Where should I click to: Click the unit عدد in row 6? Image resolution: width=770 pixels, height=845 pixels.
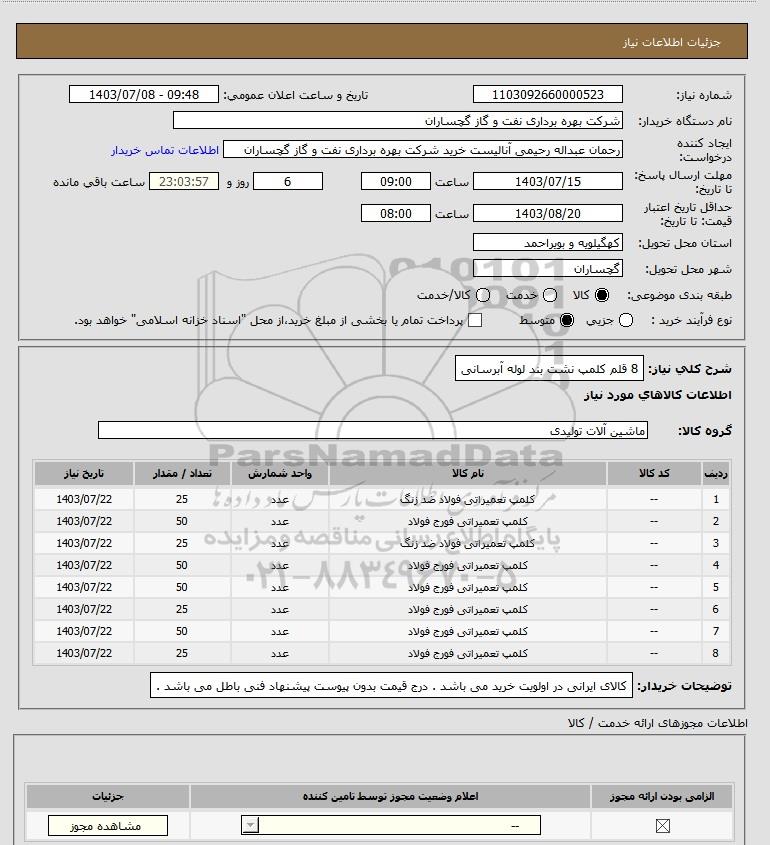click(x=280, y=609)
